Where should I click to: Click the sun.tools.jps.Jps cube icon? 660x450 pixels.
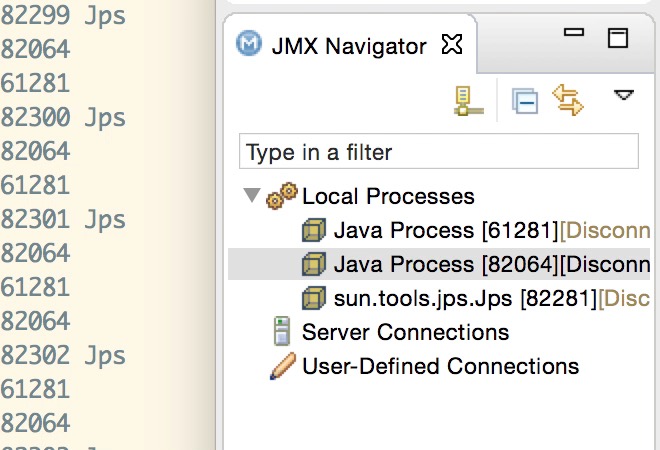tap(314, 298)
